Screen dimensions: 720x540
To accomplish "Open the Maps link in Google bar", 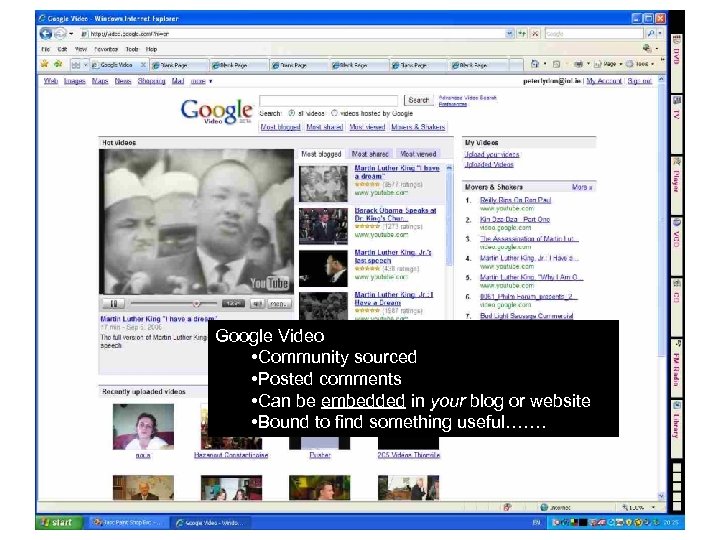I will click(100, 81).
